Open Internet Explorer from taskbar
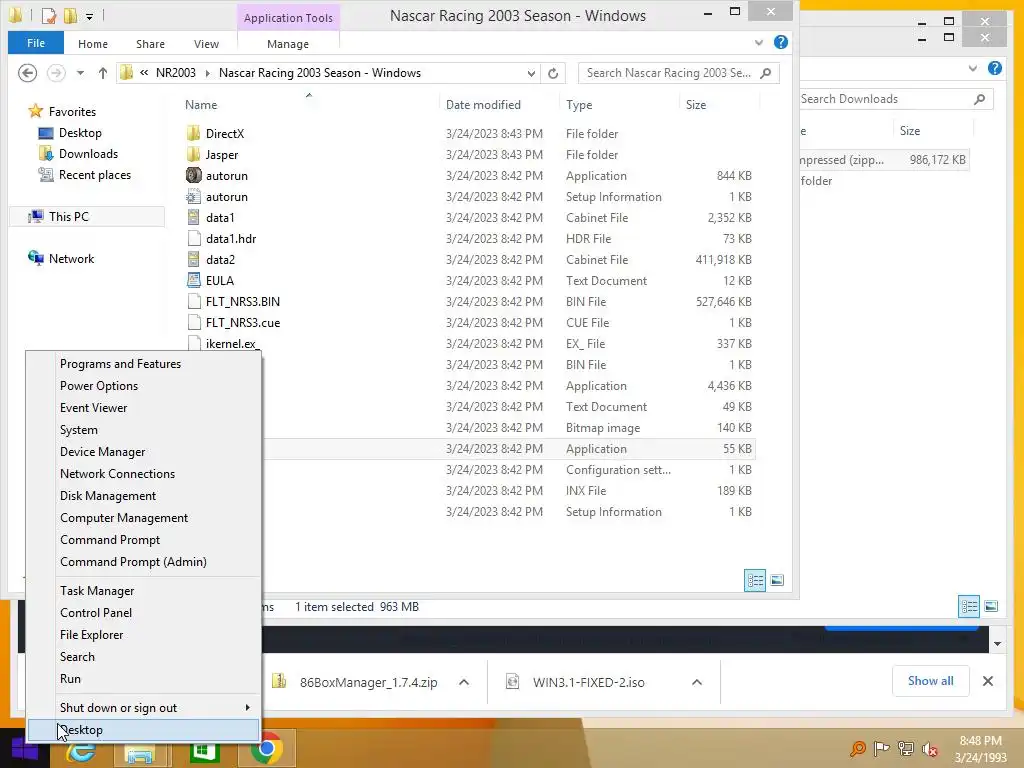This screenshot has height=768, width=1024. (x=81, y=750)
